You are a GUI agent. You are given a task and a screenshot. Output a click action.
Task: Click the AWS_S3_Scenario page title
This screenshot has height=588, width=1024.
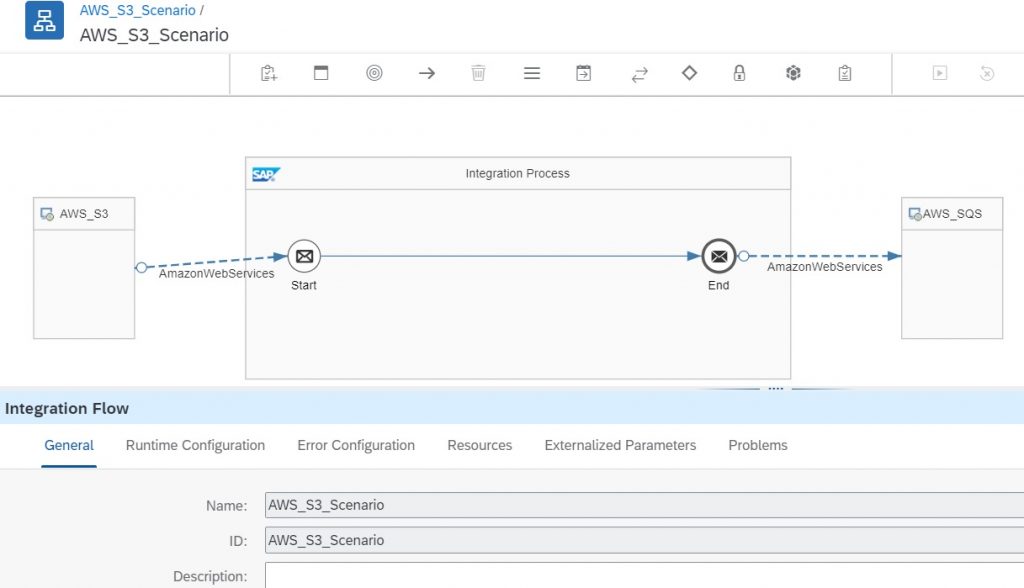[154, 35]
